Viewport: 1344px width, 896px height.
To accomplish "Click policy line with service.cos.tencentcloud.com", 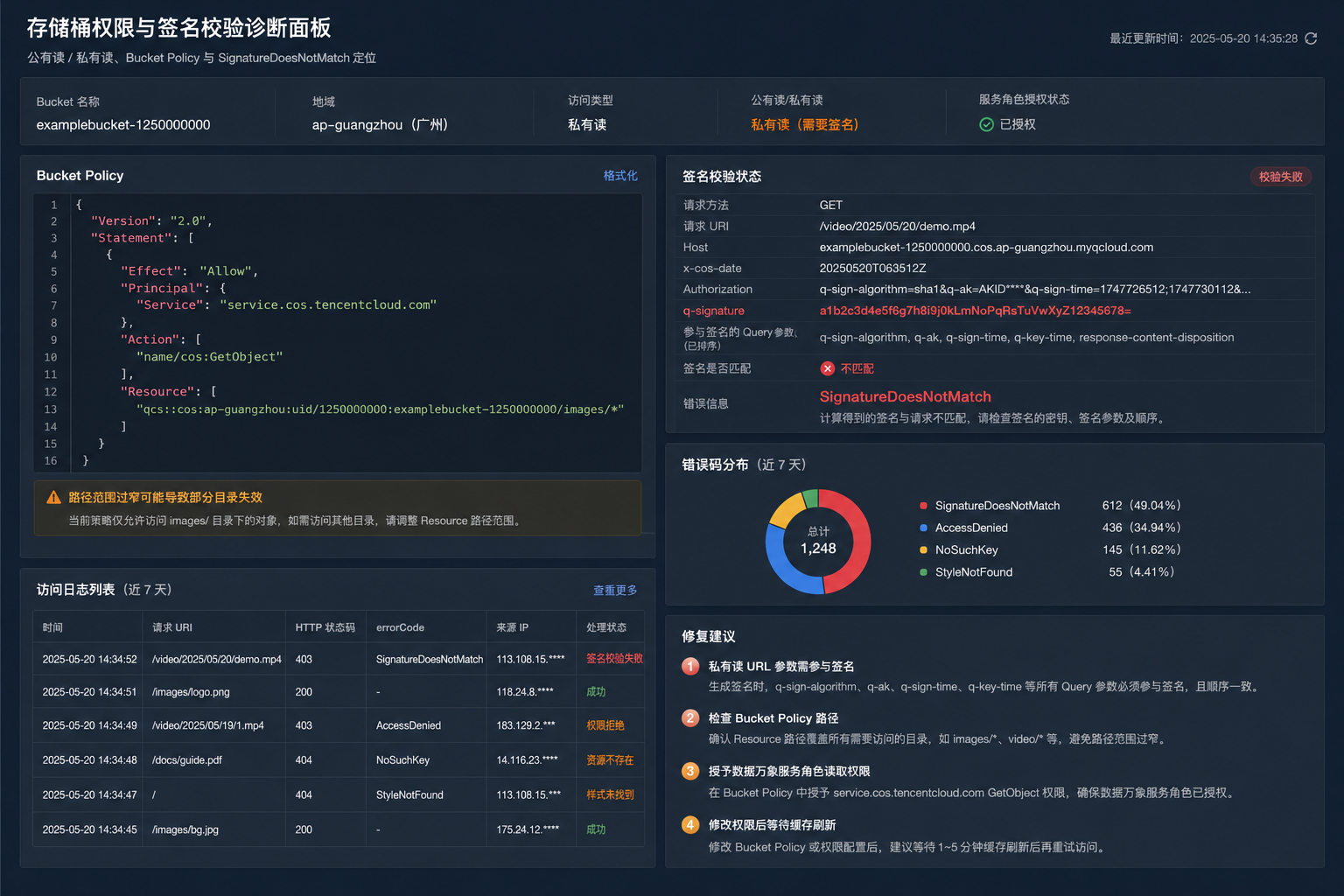I will click(286, 305).
